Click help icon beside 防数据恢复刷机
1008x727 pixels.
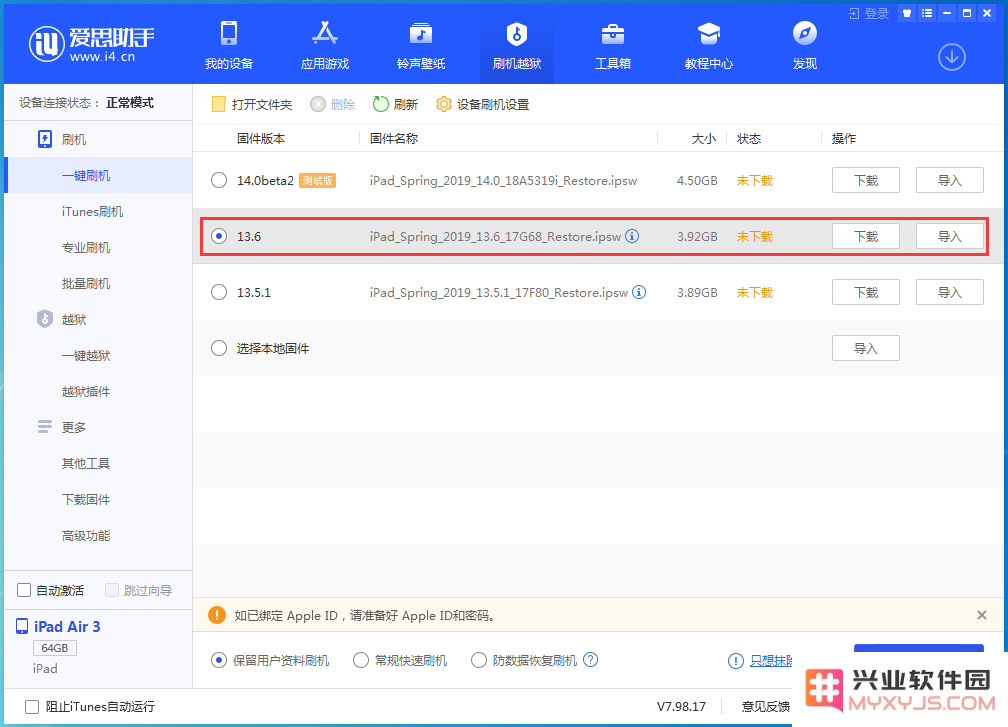click(x=590, y=660)
